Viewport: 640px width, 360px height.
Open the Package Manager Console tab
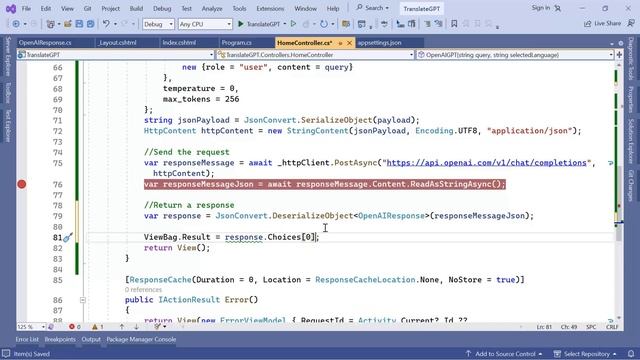coord(141,340)
